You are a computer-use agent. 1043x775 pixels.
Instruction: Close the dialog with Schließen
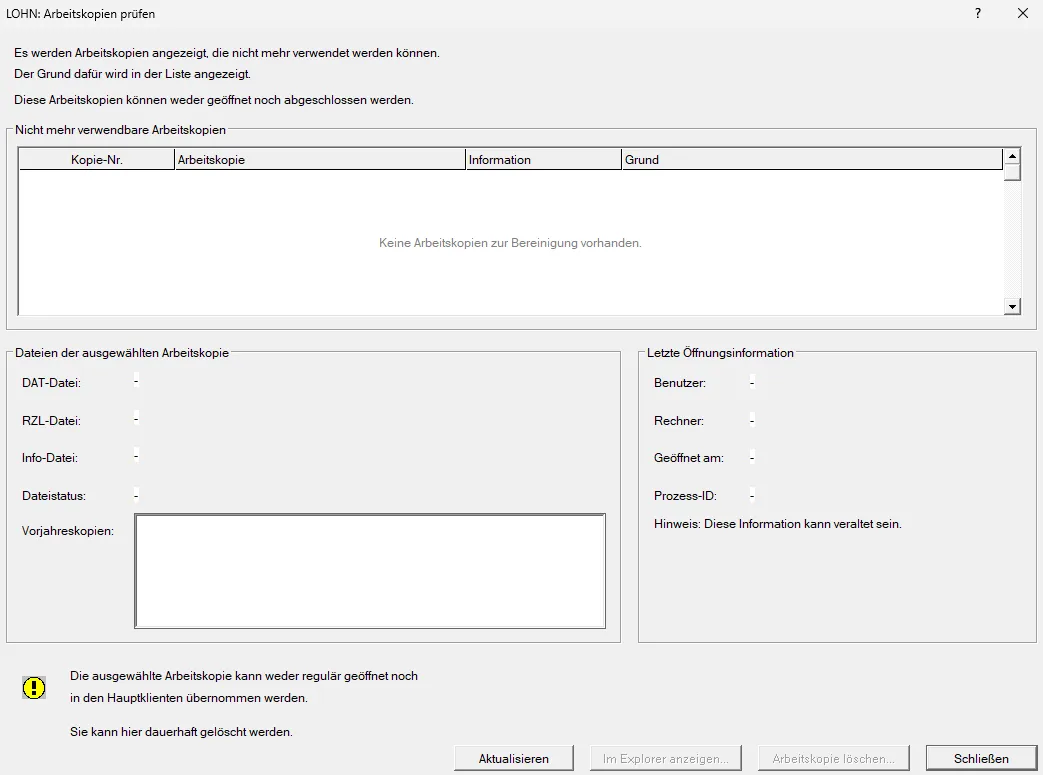point(981,758)
